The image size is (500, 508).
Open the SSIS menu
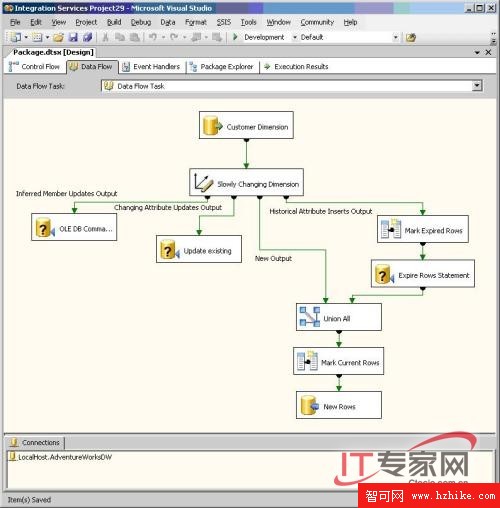[224, 22]
